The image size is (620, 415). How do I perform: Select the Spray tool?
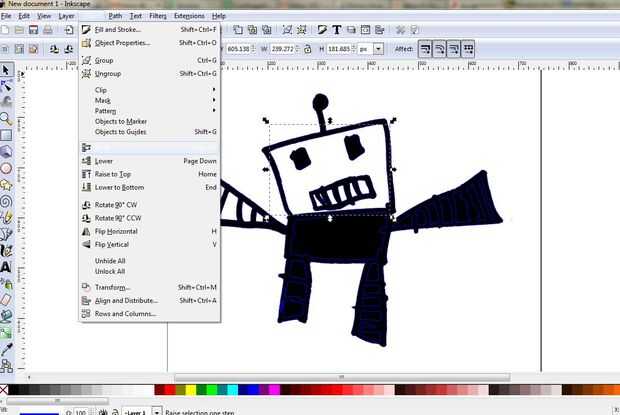tap(6, 283)
